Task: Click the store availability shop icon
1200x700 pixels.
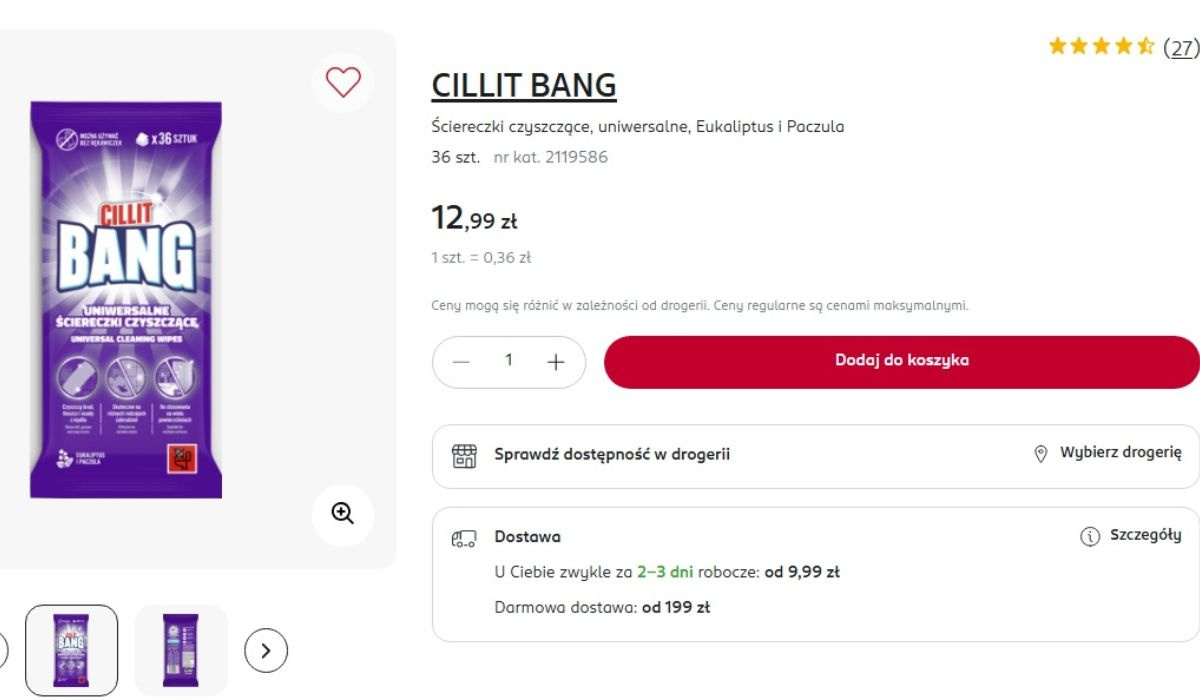Action: pyautogui.click(x=464, y=456)
